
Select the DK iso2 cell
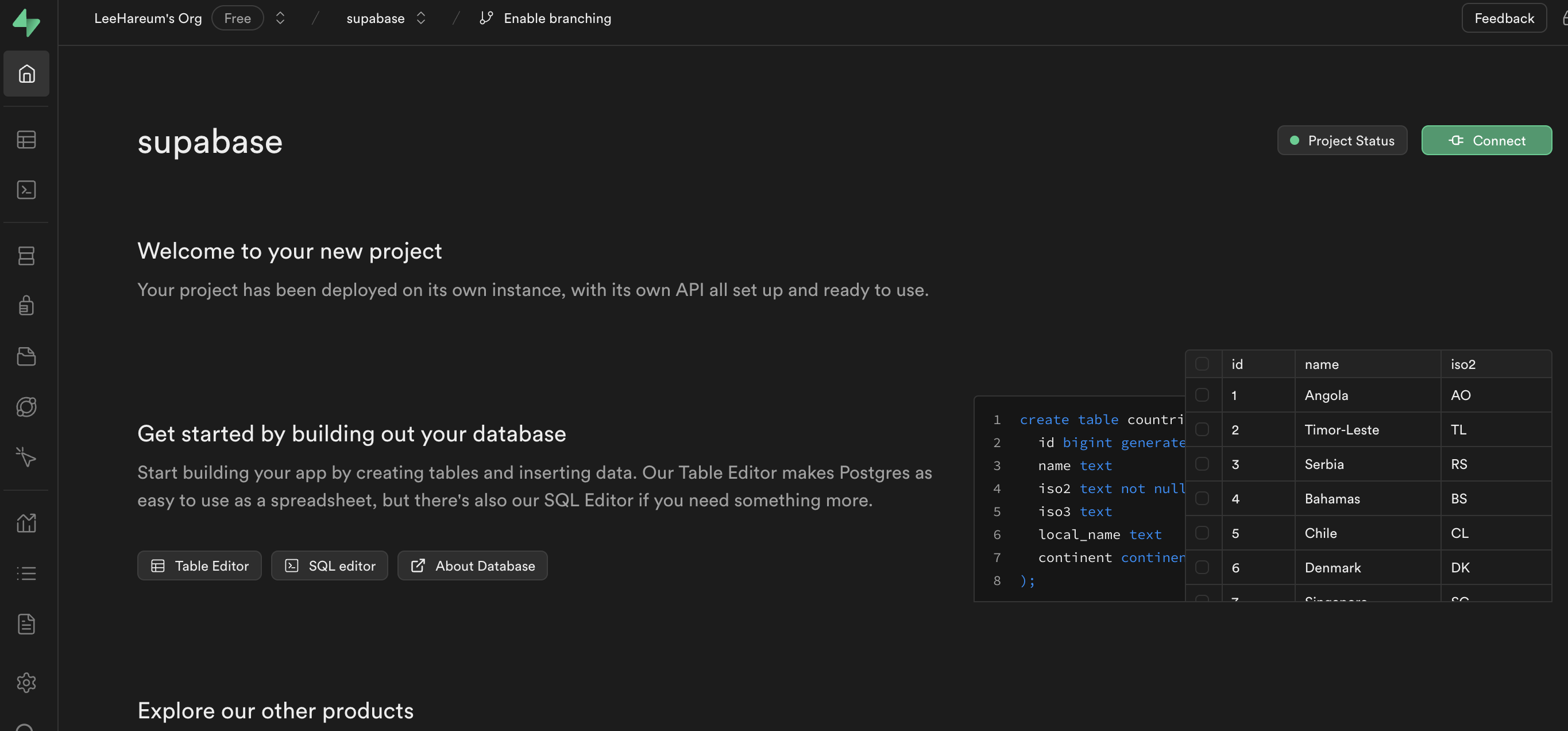pyautogui.click(x=1496, y=567)
